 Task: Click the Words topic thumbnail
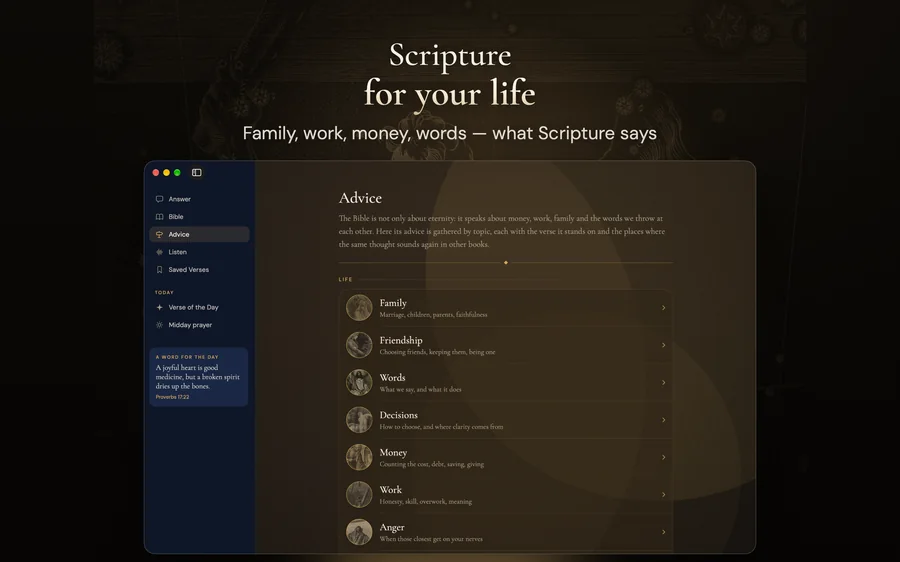[359, 382]
